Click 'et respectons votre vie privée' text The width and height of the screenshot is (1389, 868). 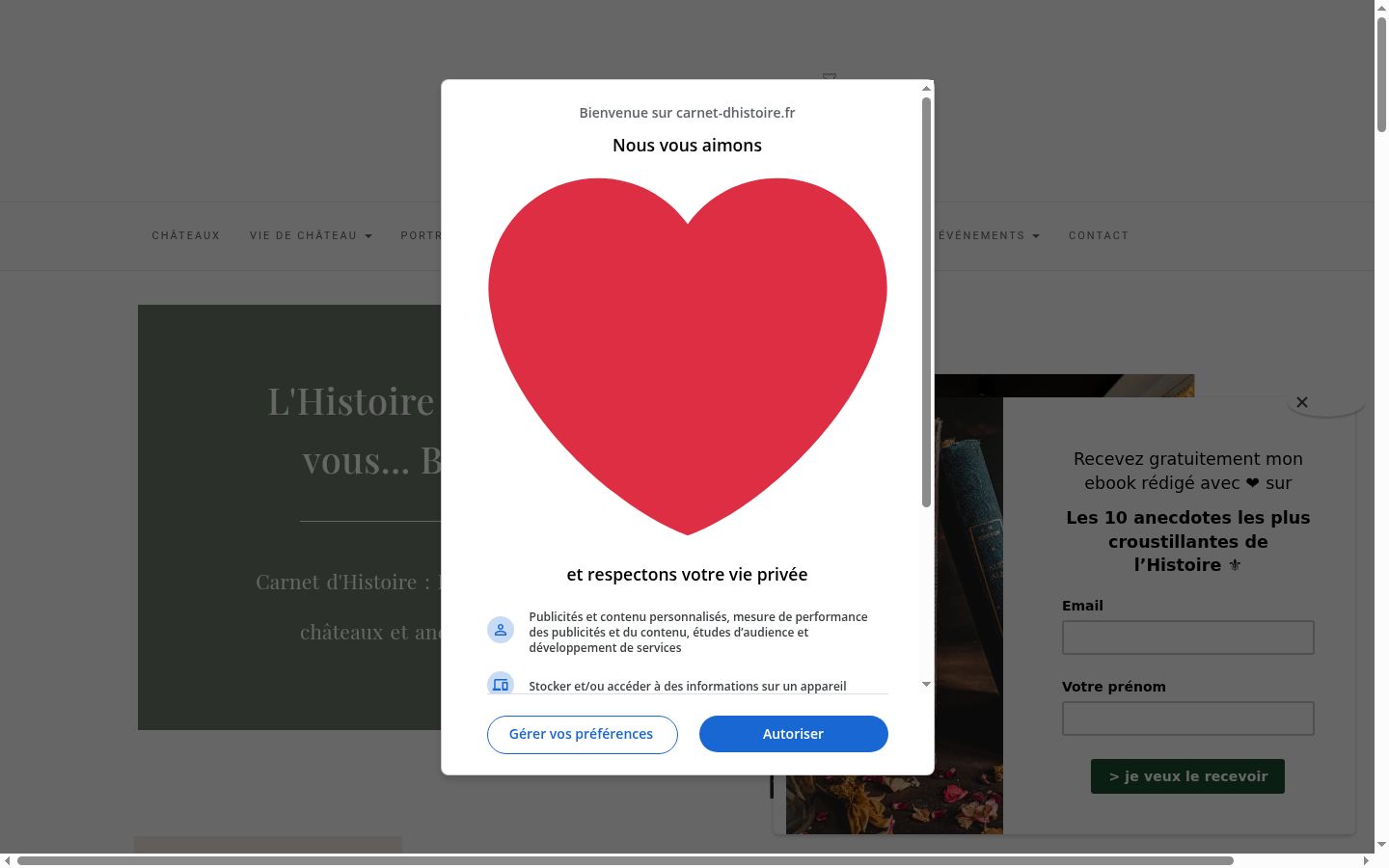pyautogui.click(x=687, y=575)
